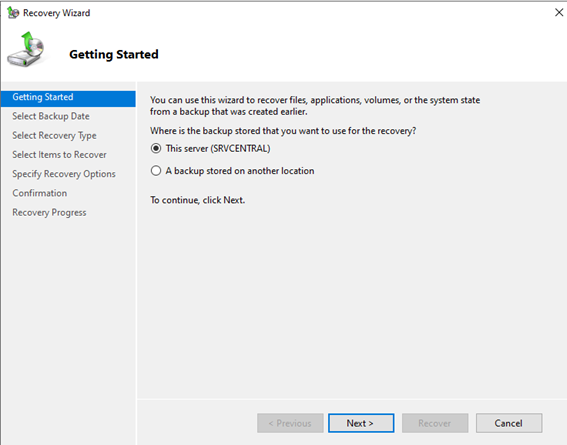Select the Recovery Progress step
The width and height of the screenshot is (567, 445).
49,213
